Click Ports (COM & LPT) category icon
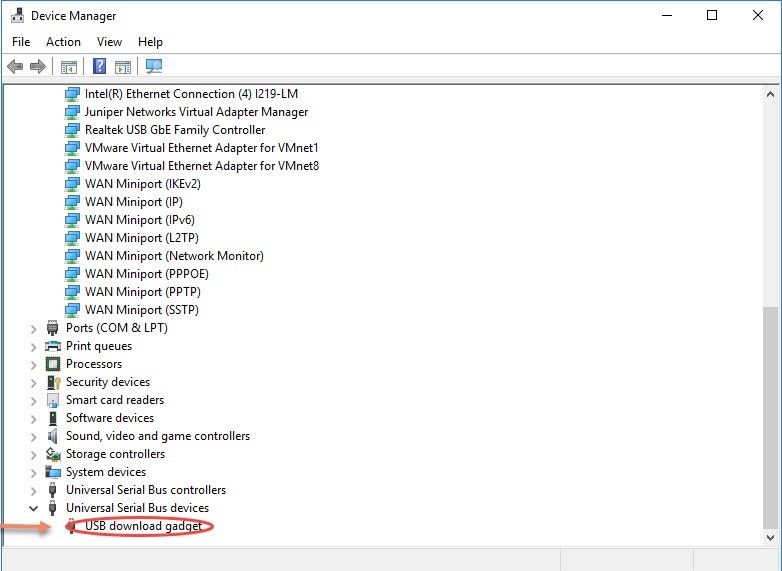This screenshot has height=571, width=782. point(52,328)
